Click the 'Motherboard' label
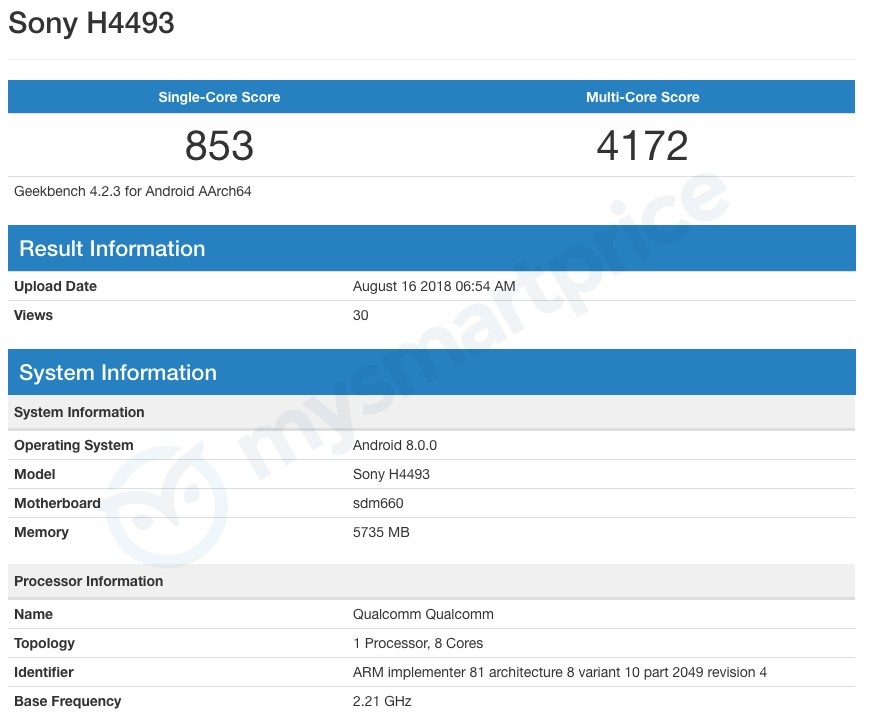Screen dimensions: 876x720 [58, 504]
